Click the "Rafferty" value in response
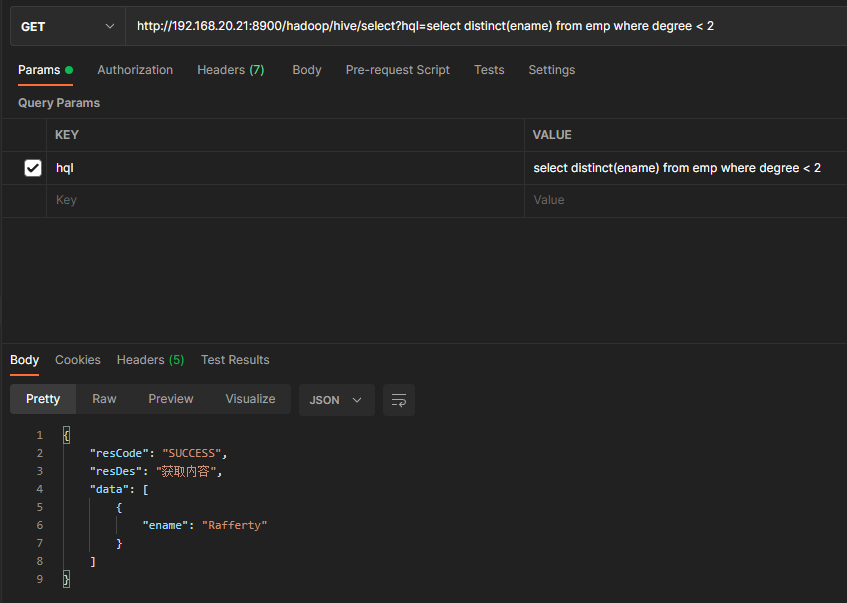The image size is (847, 603). coord(234,525)
